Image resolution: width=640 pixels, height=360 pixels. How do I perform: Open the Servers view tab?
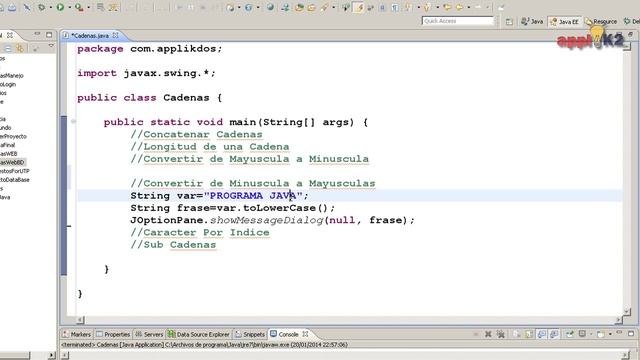[149, 334]
